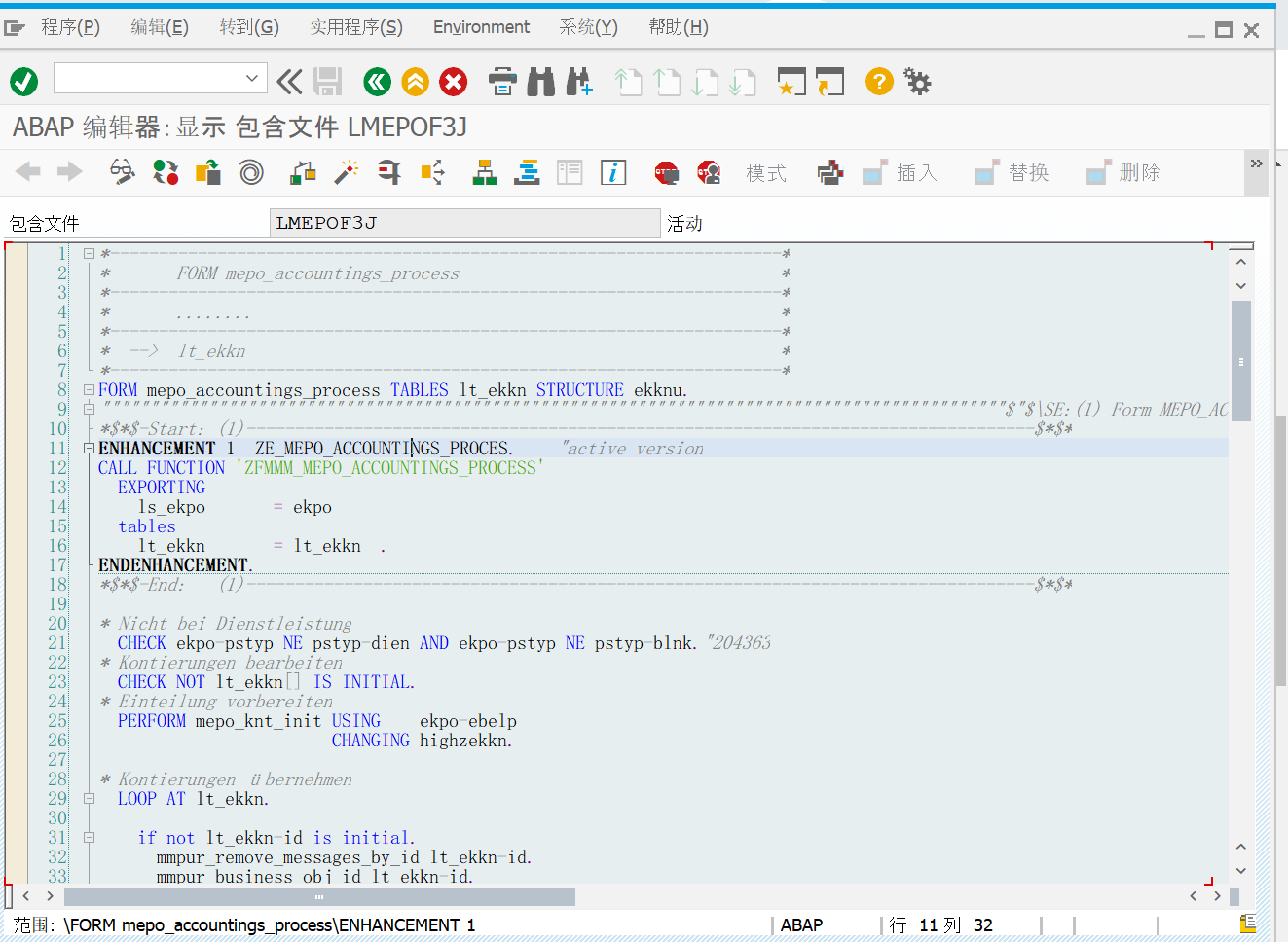The height and width of the screenshot is (942, 1288).
Task: Collapse the IF block at line 31
Action: click(89, 838)
